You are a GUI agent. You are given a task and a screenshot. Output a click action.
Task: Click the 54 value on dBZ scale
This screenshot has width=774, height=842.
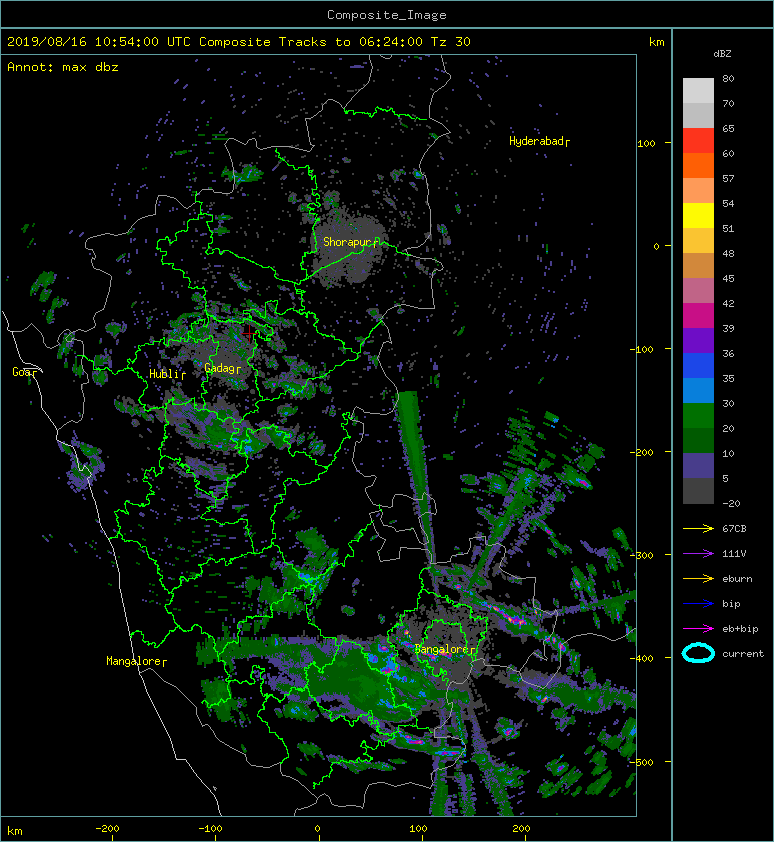(x=728, y=204)
